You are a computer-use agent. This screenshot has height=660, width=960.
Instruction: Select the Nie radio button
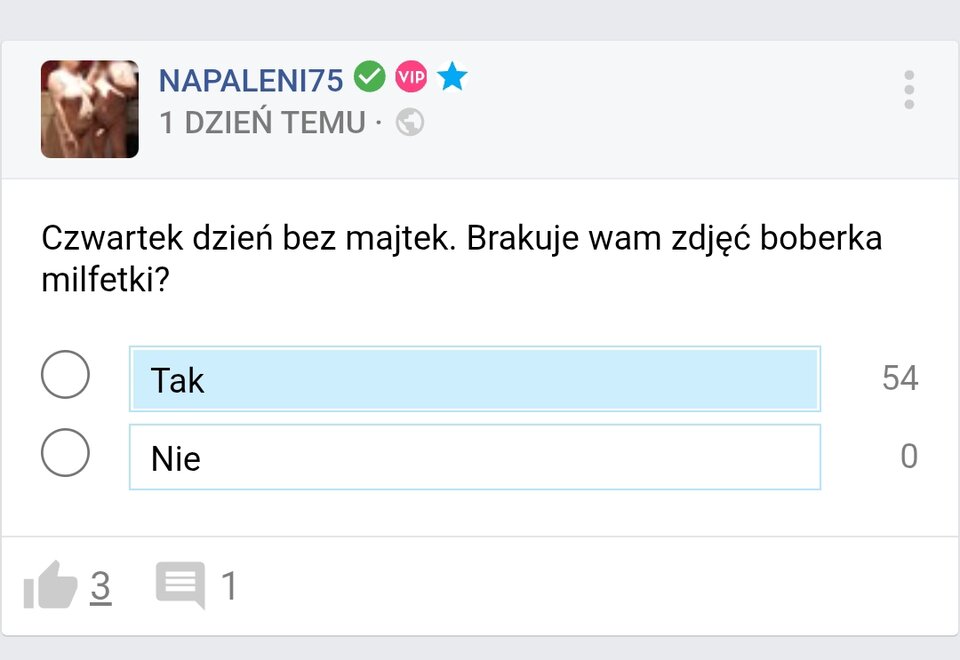click(65, 453)
